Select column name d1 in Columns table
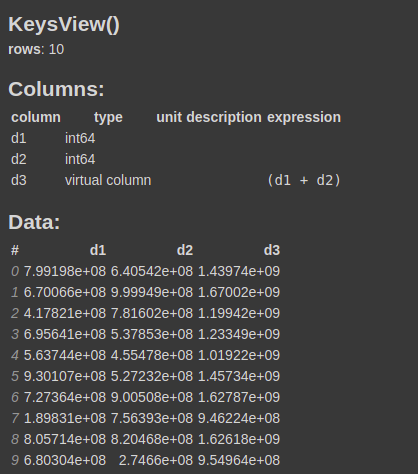 click(19, 138)
